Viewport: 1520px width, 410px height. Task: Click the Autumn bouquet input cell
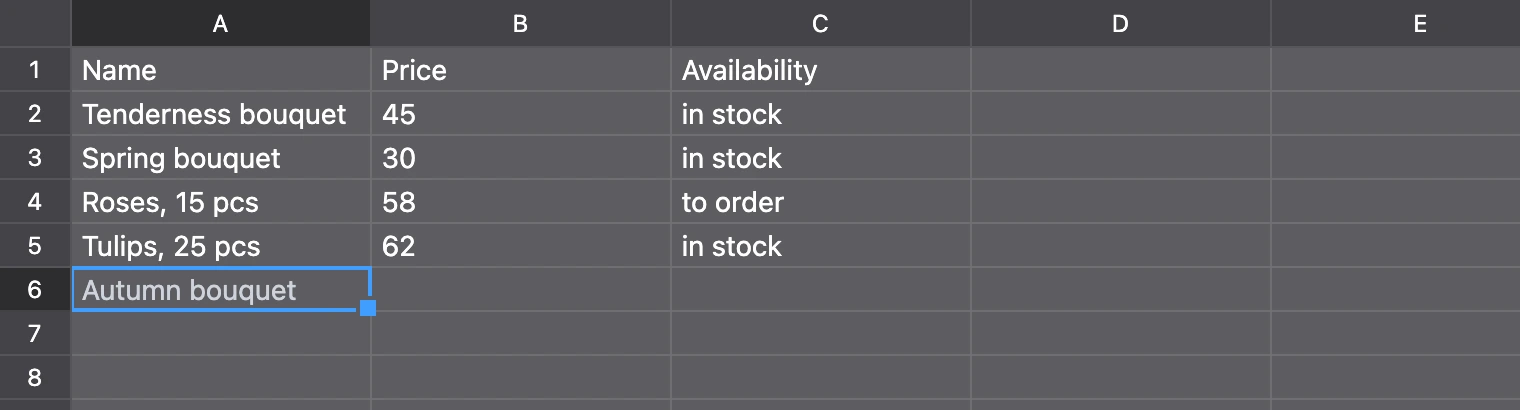click(221, 290)
